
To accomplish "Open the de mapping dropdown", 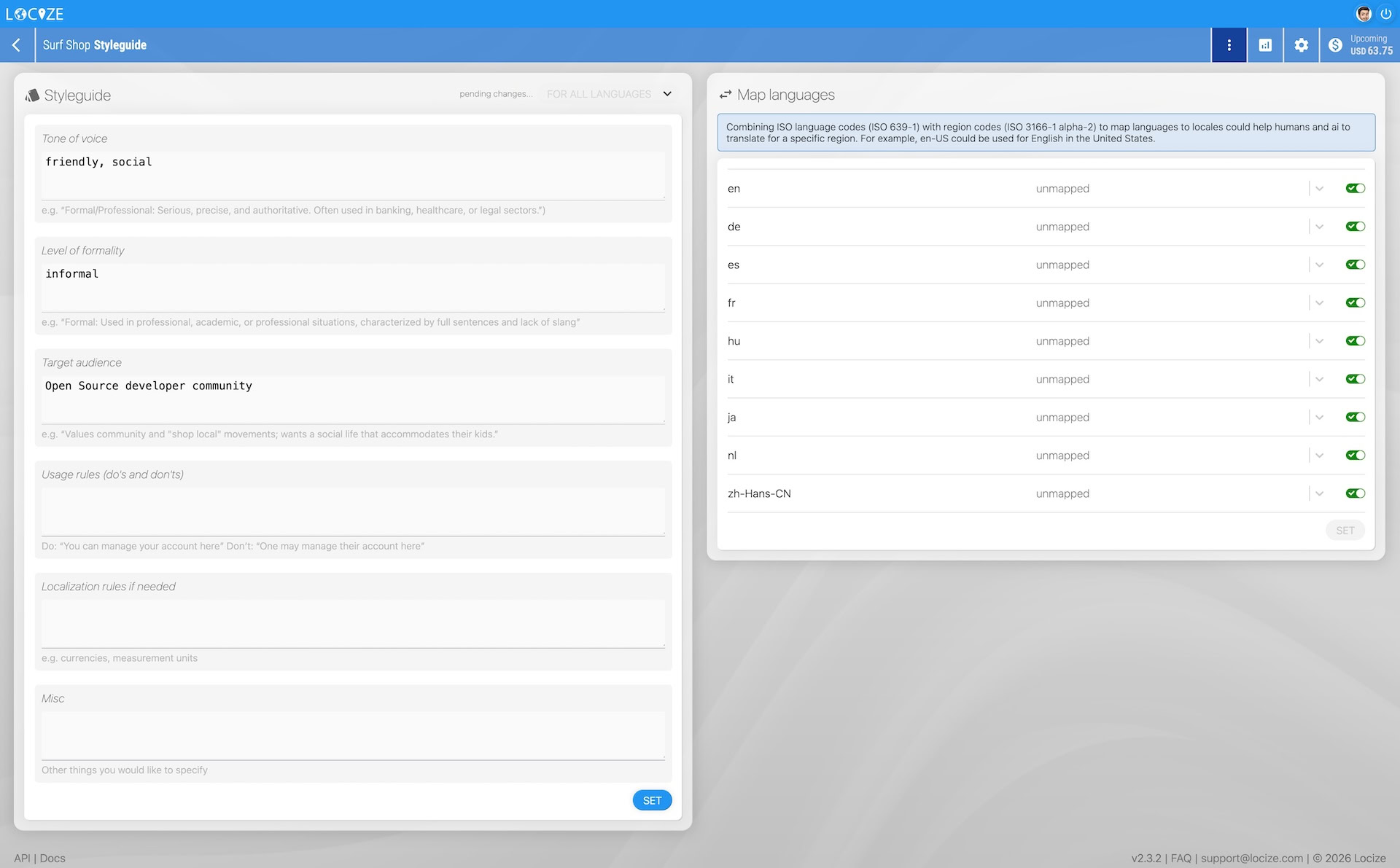I will click(x=1319, y=227).
